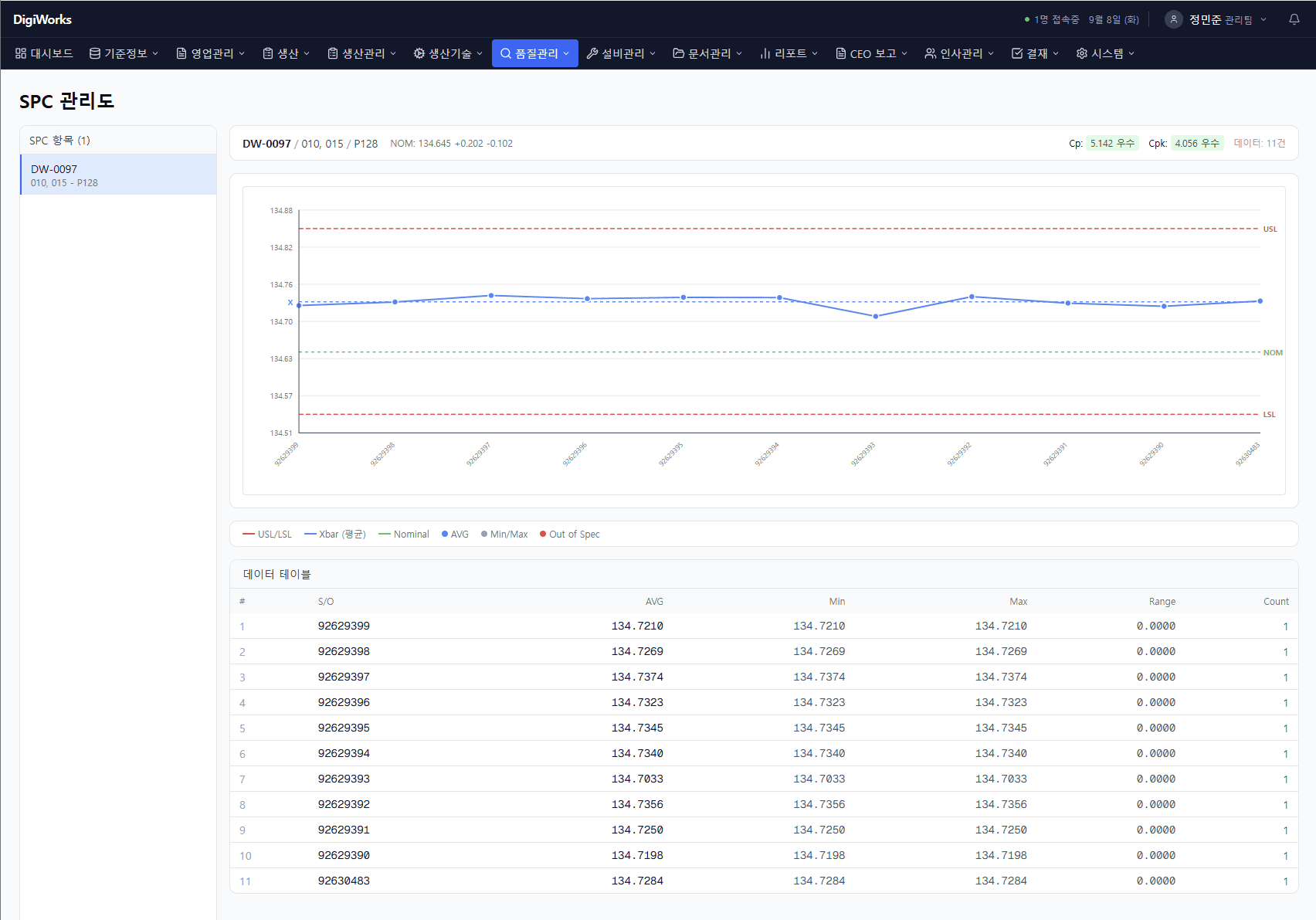Click the S/O cell 92630483

click(344, 881)
